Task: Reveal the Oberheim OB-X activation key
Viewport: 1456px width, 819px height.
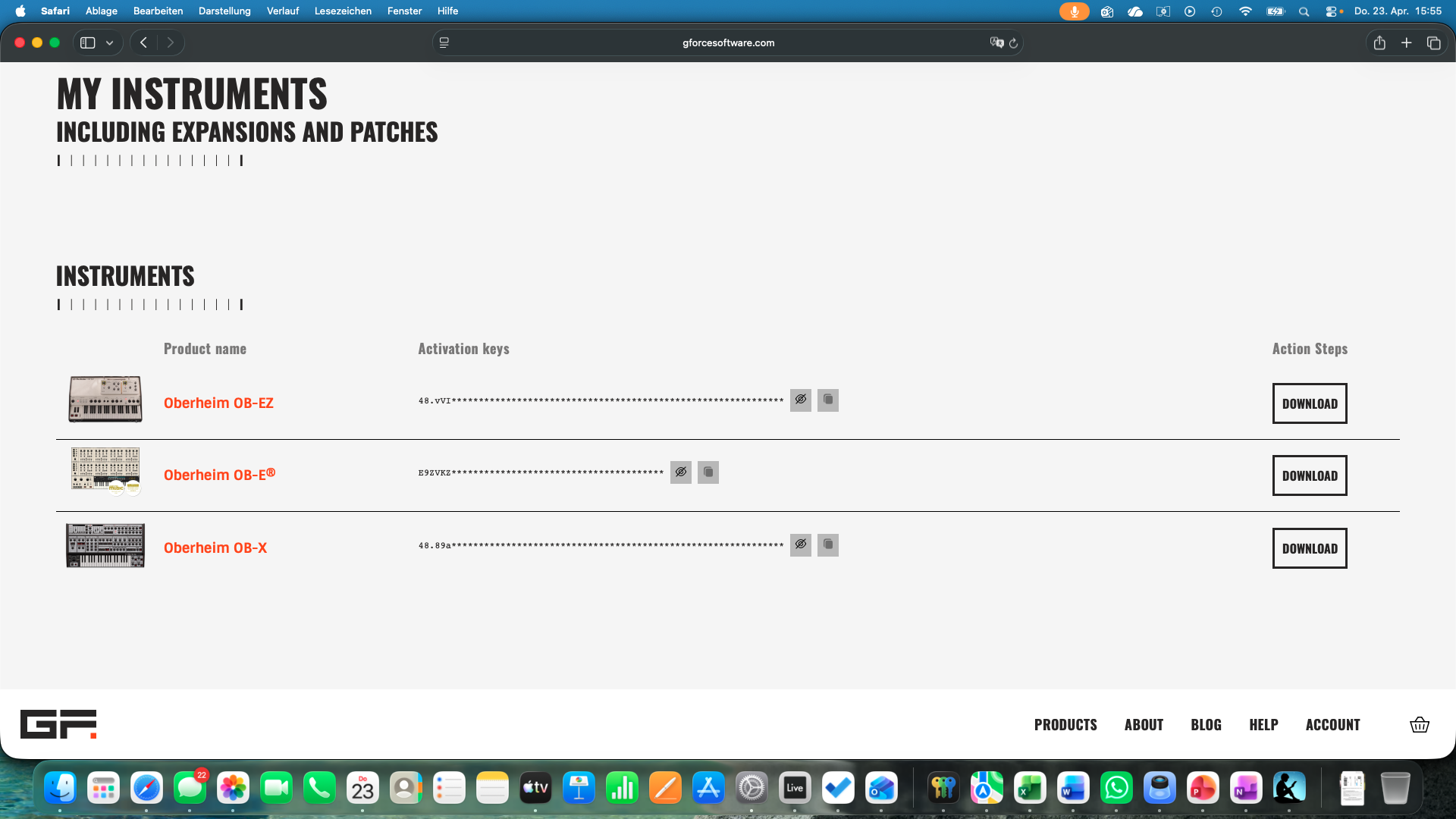Action: pyautogui.click(x=801, y=544)
